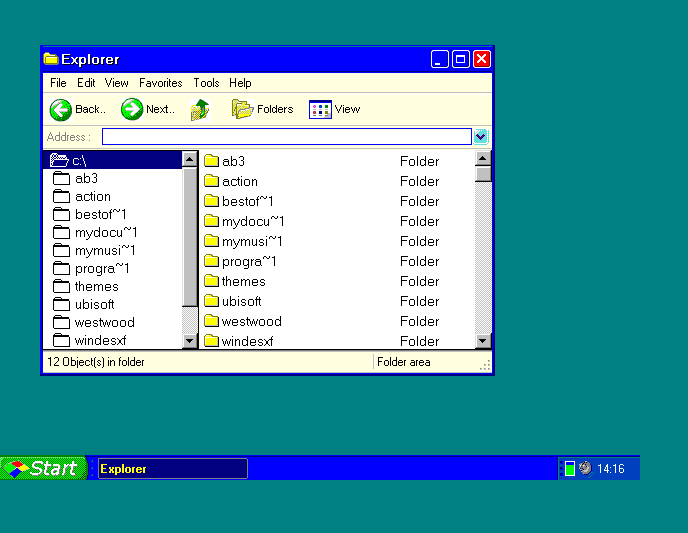
Task: Open the File menu
Action: coord(58,83)
